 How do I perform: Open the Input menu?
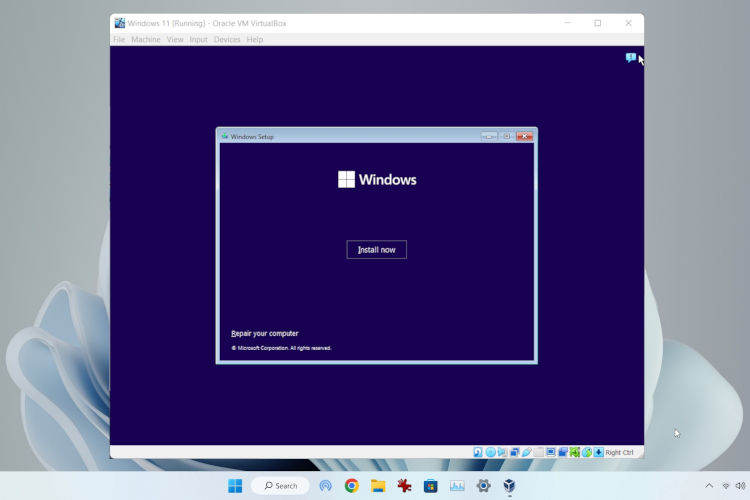click(x=198, y=39)
